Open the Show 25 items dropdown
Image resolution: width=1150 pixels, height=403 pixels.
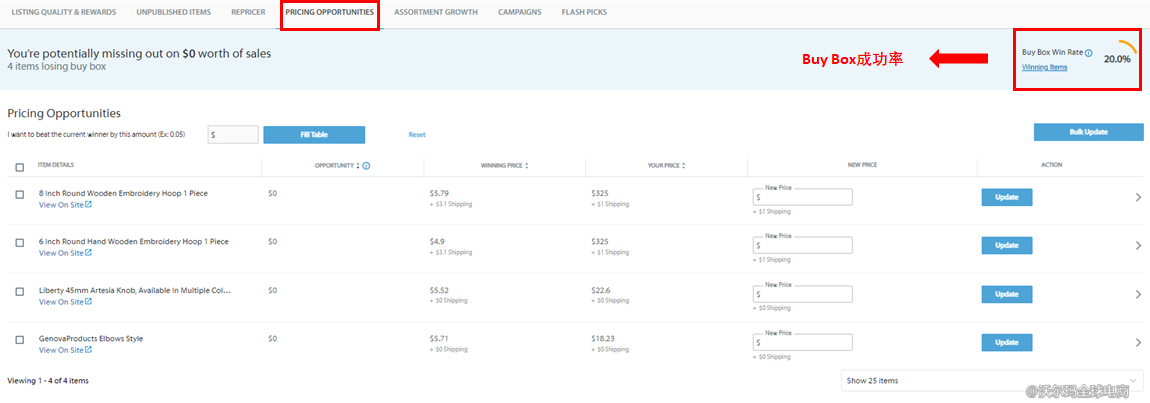pyautogui.click(x=992, y=380)
